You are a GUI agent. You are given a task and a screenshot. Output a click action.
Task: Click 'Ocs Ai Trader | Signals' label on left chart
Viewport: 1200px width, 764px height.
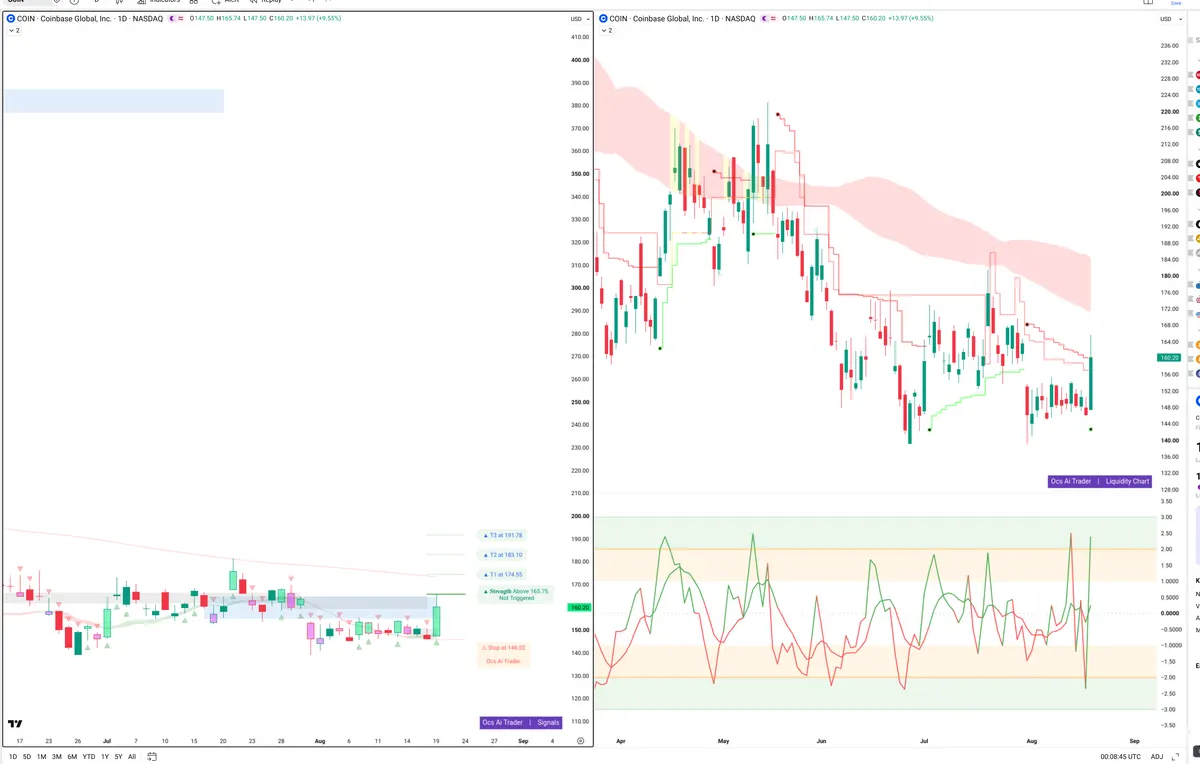pyautogui.click(x=521, y=722)
